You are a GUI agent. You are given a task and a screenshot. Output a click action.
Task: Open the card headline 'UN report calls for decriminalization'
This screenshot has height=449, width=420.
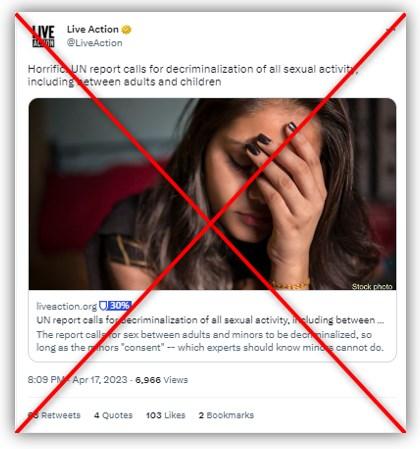click(210, 320)
